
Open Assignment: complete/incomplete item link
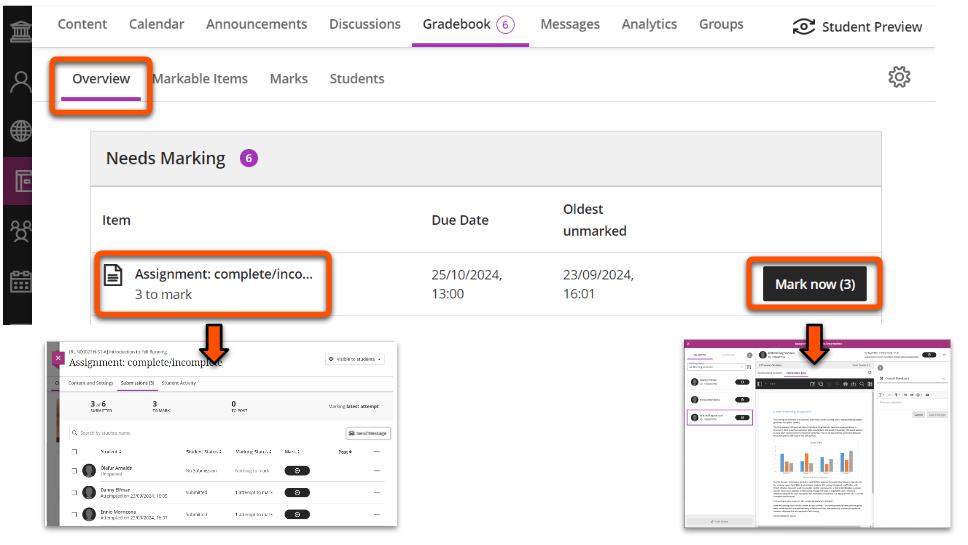(223, 274)
